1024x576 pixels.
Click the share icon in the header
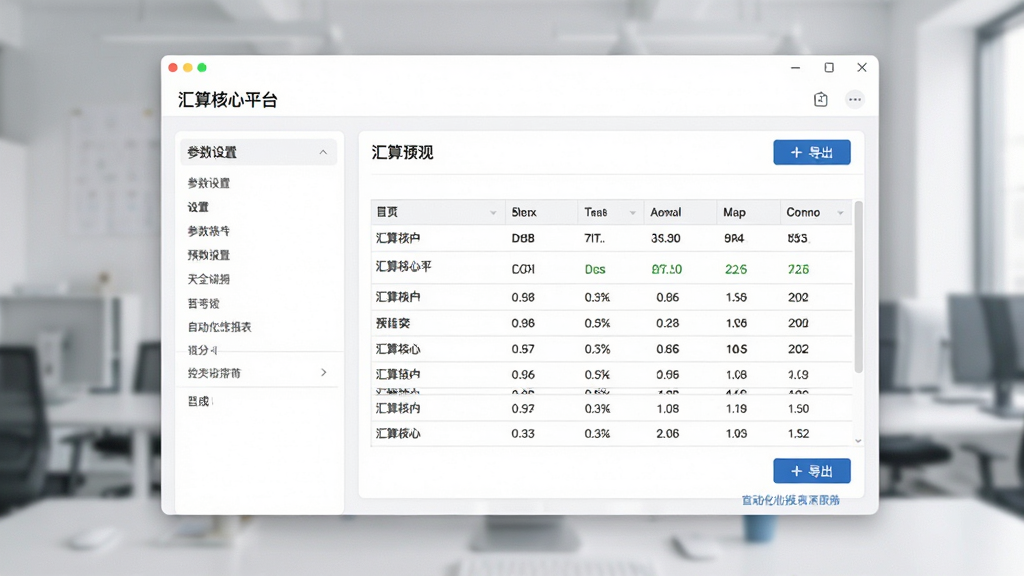click(x=821, y=99)
